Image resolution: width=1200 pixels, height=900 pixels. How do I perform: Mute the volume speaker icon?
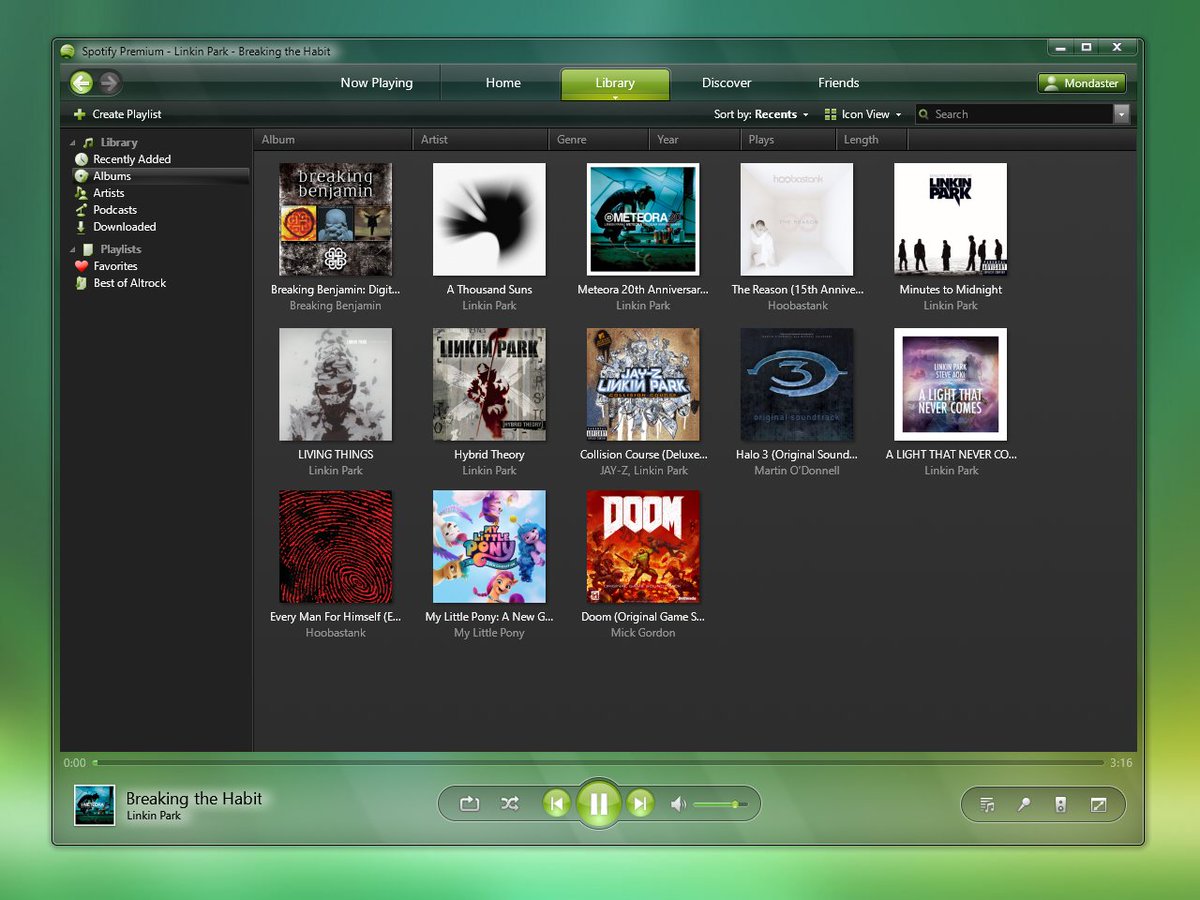(x=678, y=804)
